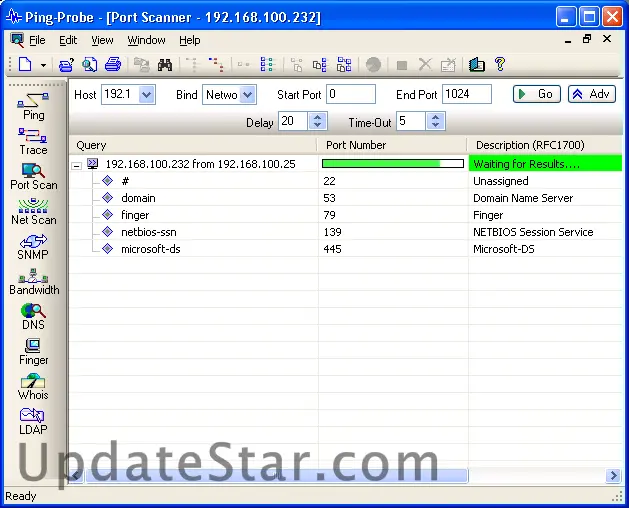The image size is (629, 508).
Task: Click the grayed stop square icon
Action: pyautogui.click(x=402, y=65)
